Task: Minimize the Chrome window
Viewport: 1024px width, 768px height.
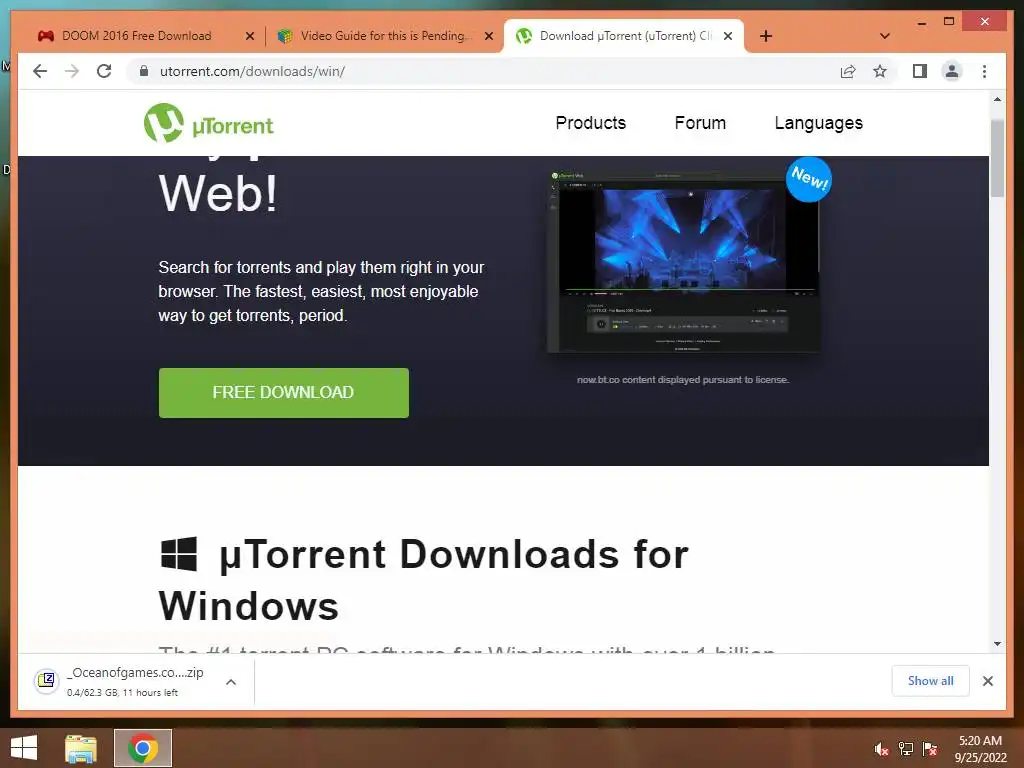Action: coord(921,22)
